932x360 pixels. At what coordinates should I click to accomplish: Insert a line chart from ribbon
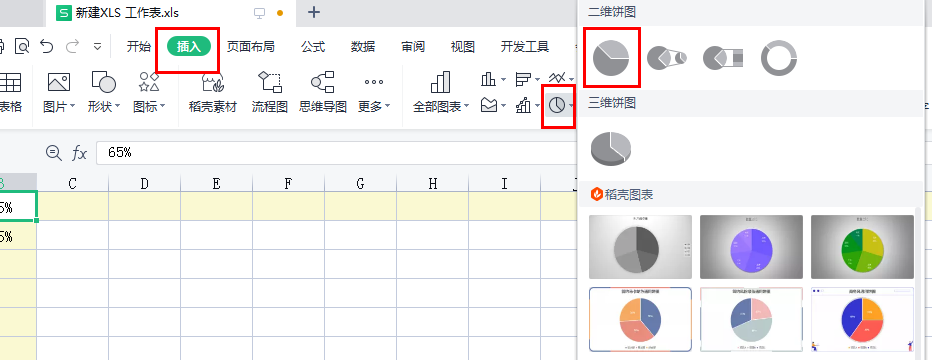(557, 78)
